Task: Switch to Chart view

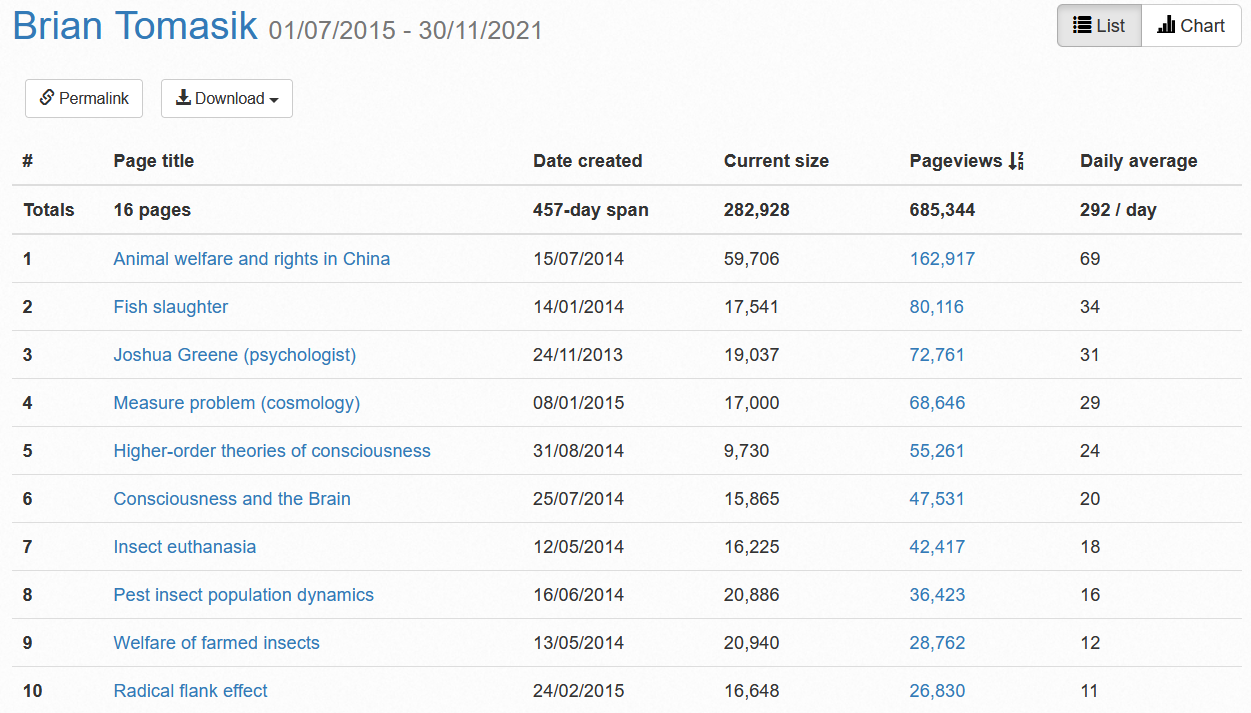Action: (x=1191, y=26)
